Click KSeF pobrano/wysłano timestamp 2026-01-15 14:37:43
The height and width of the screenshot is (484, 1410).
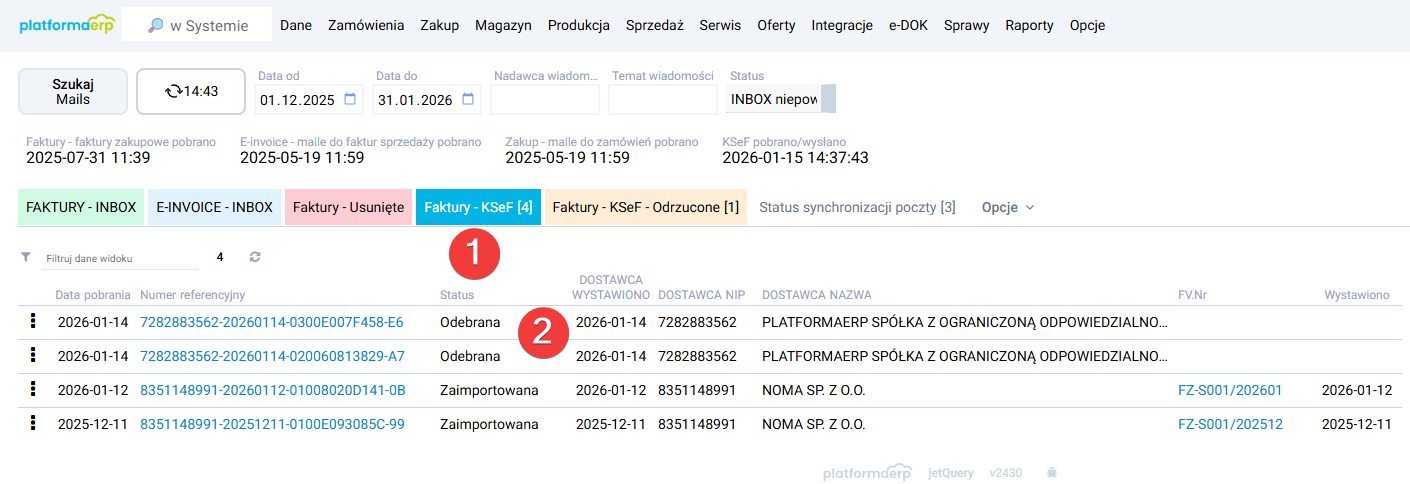click(x=795, y=158)
